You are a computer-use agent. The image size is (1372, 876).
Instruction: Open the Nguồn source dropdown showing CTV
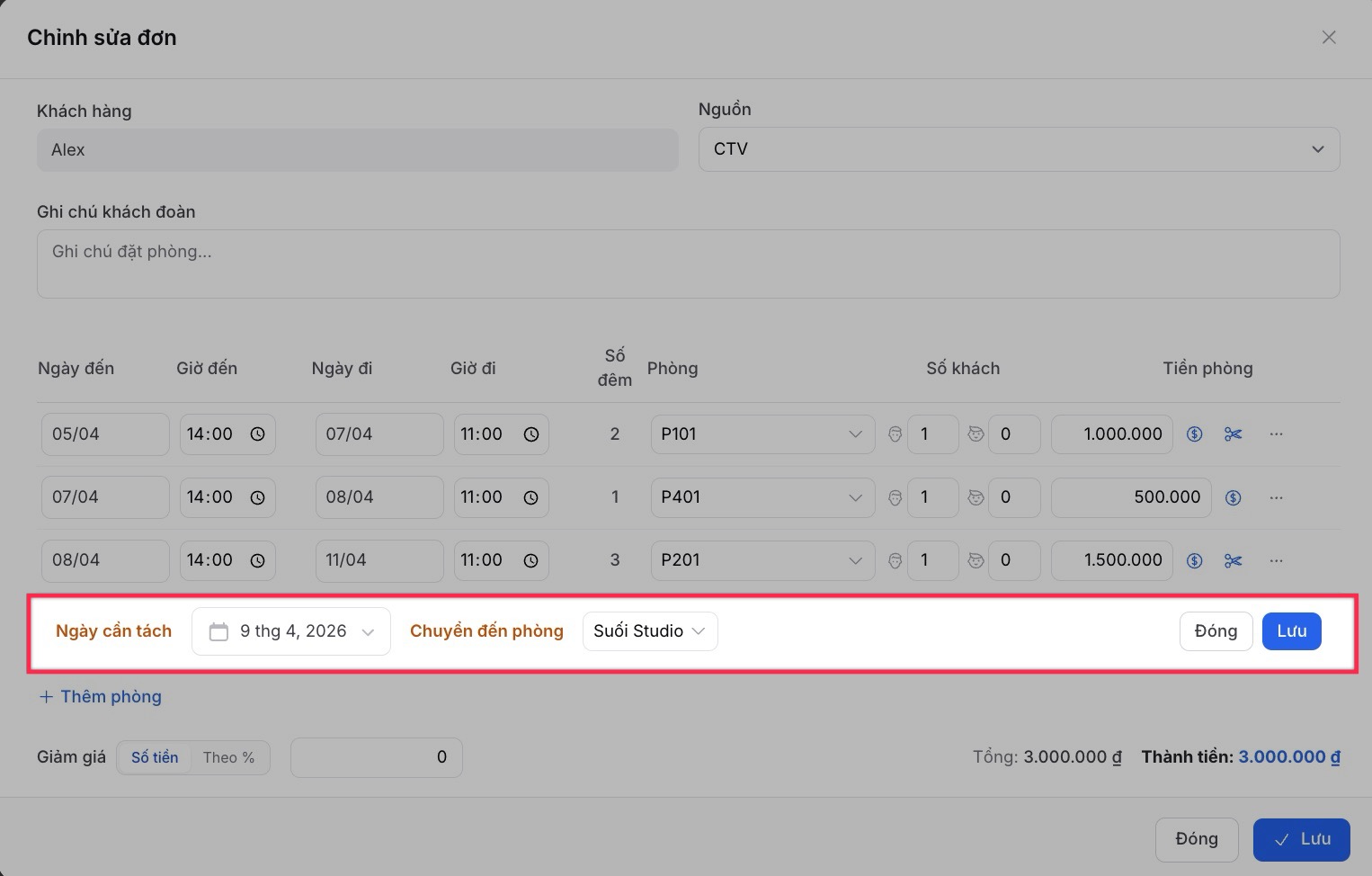(x=1018, y=149)
